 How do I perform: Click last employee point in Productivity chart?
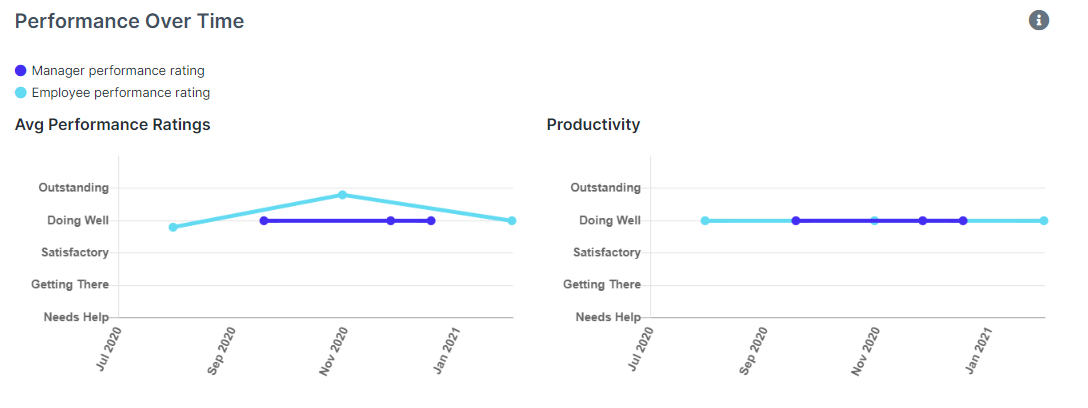(x=1043, y=221)
